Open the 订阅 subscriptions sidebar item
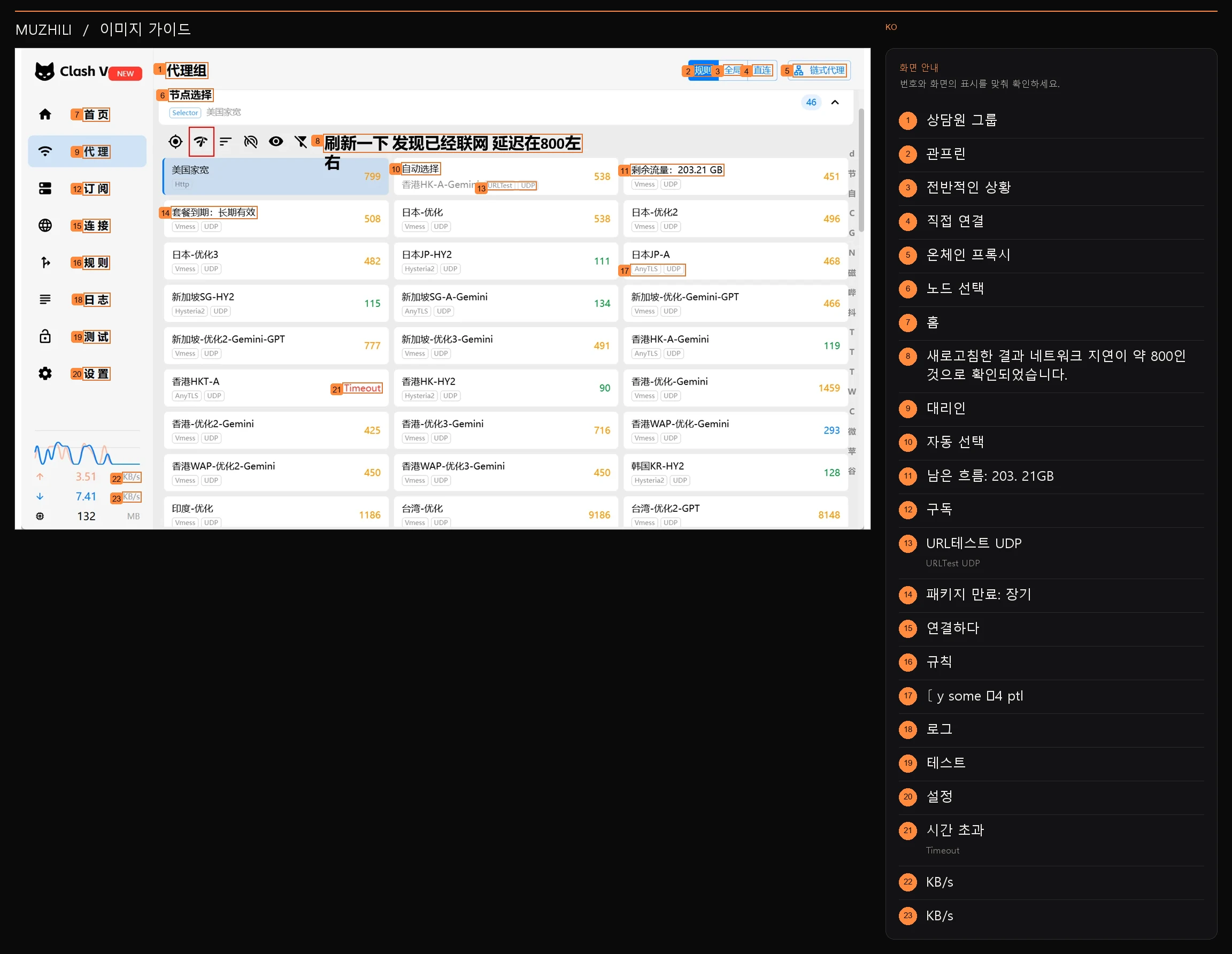The width and height of the screenshot is (1232, 954). pos(87,188)
